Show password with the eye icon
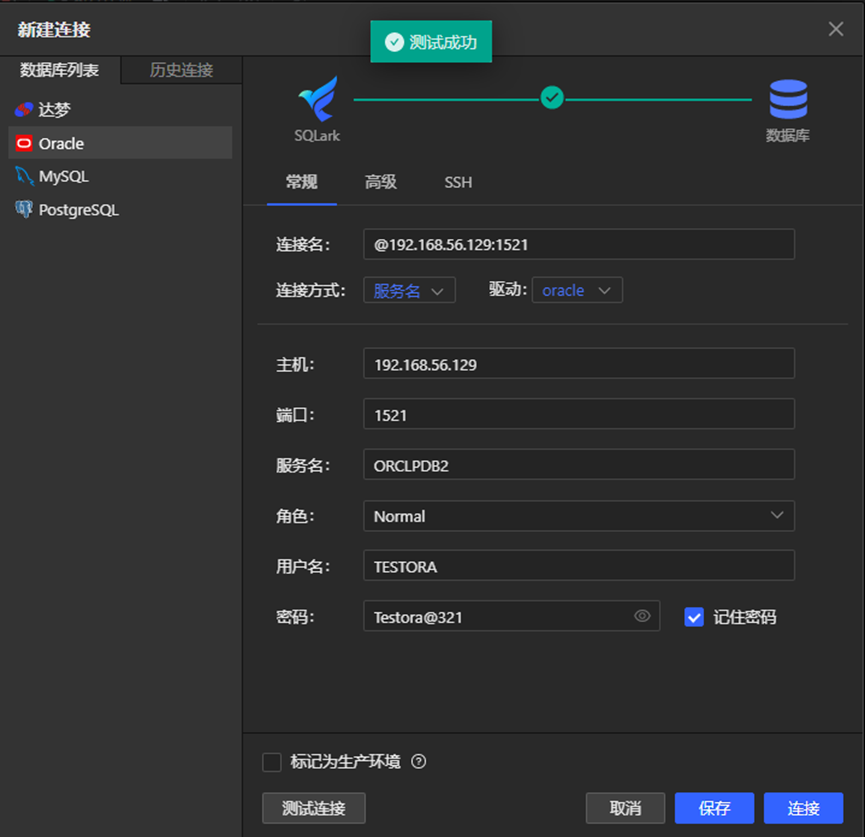The width and height of the screenshot is (865, 837). click(x=642, y=616)
